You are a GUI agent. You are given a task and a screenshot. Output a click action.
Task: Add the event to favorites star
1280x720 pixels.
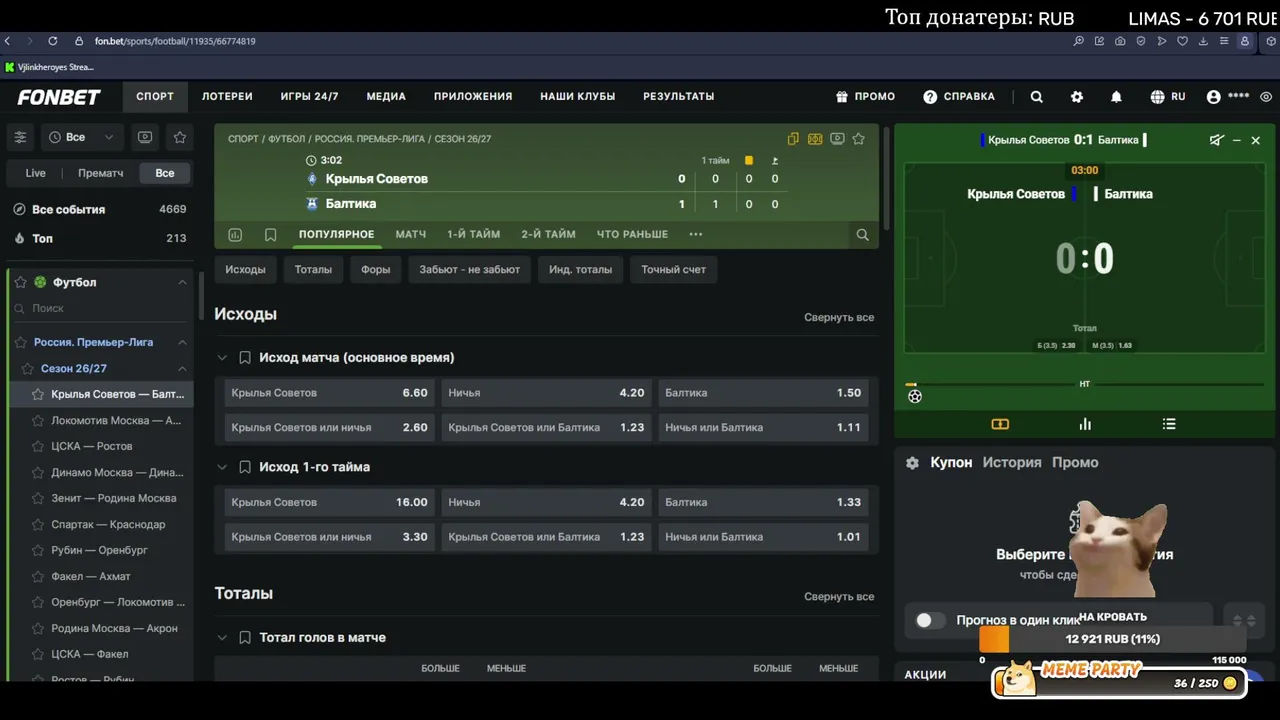tap(858, 139)
